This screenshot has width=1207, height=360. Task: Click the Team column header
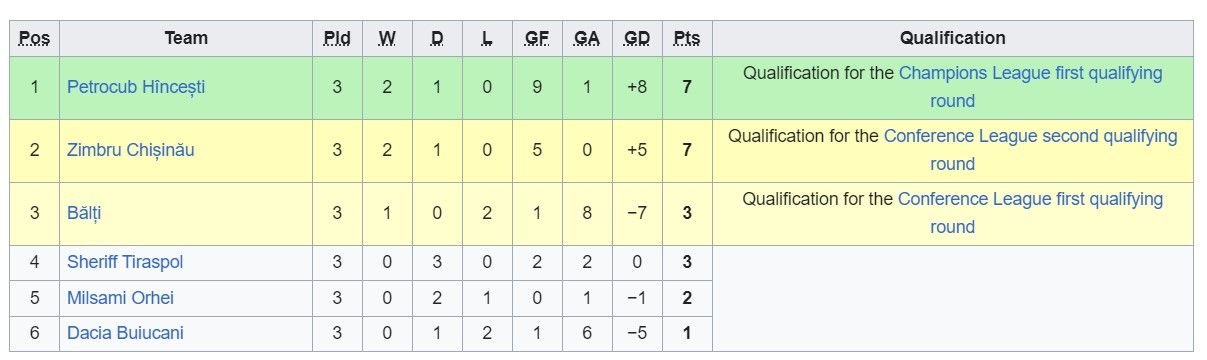click(x=186, y=38)
